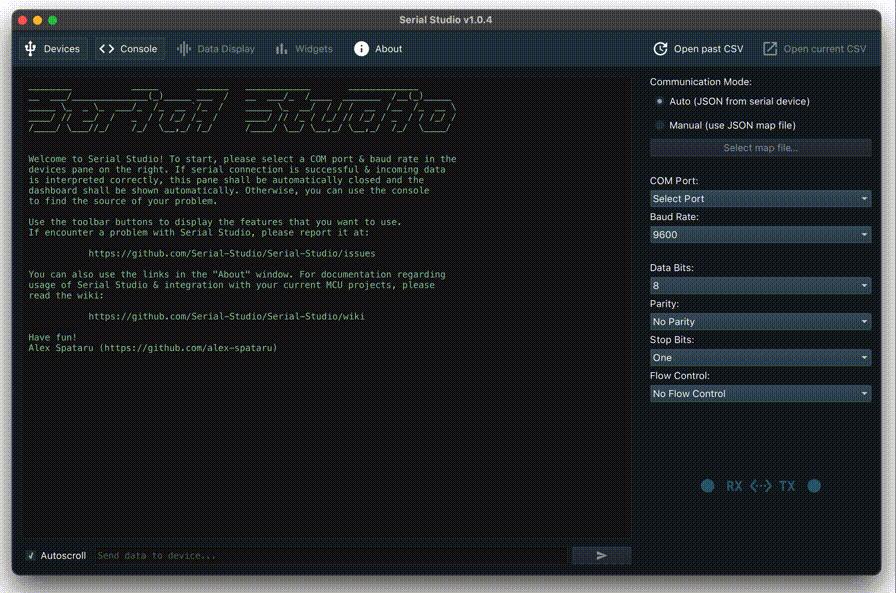Click the RX status indicator light
Image resolution: width=896 pixels, height=593 pixels.
[x=708, y=485]
